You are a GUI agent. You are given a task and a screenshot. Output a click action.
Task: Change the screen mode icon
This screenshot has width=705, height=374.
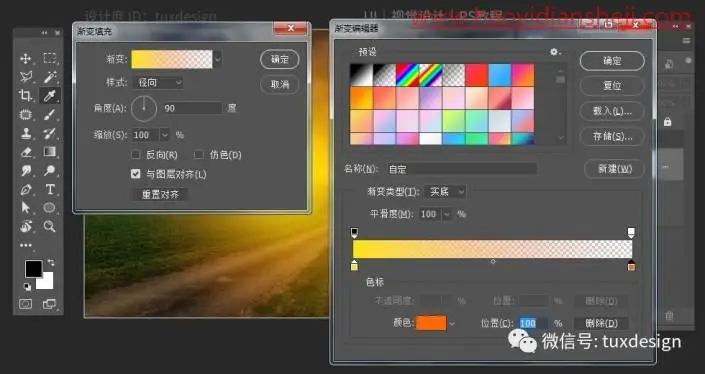click(x=49, y=304)
